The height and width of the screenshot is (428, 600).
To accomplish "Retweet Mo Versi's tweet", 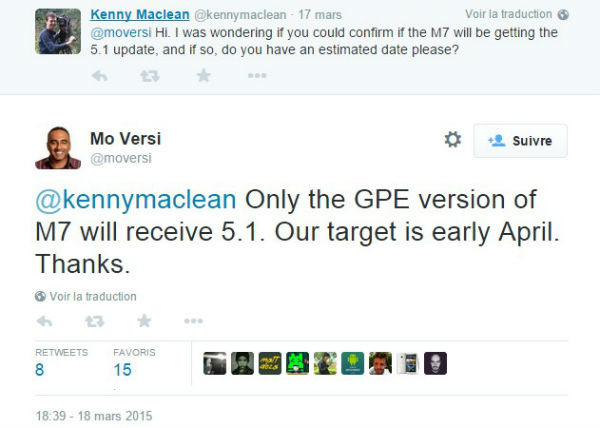I will tap(95, 321).
